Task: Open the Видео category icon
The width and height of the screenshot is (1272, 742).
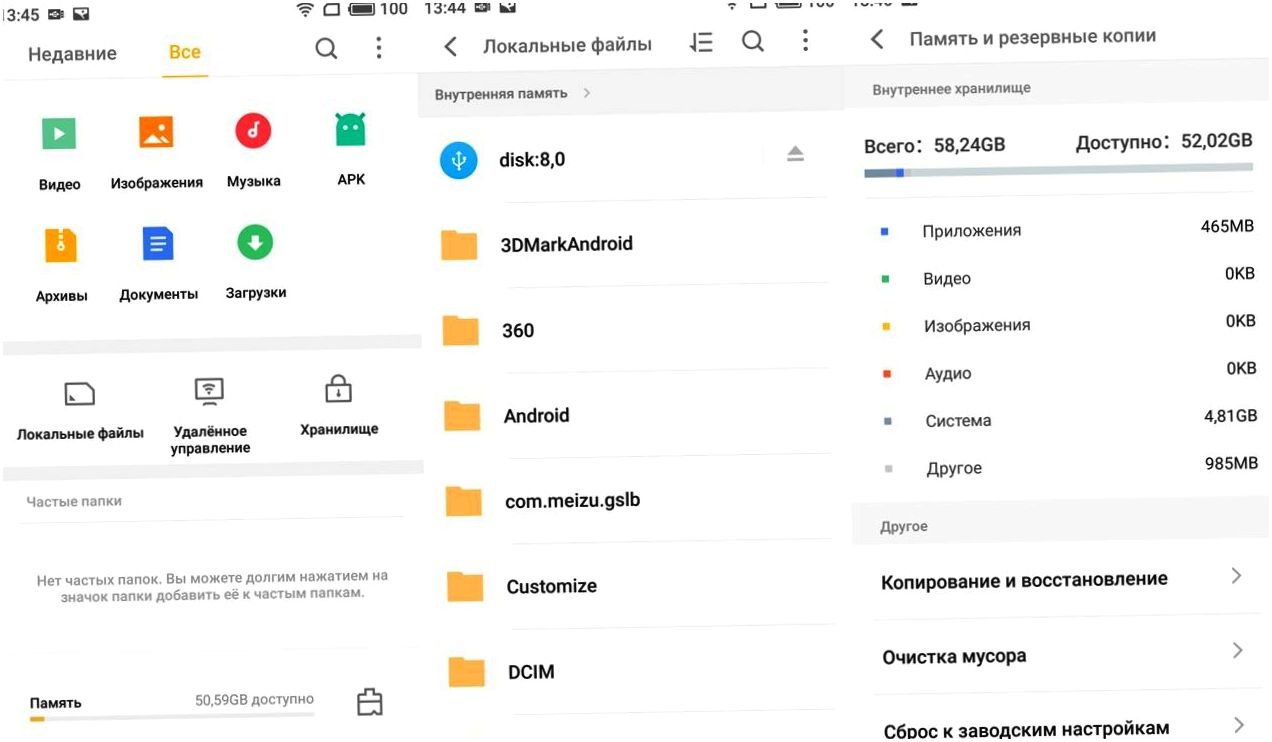Action: [x=59, y=133]
